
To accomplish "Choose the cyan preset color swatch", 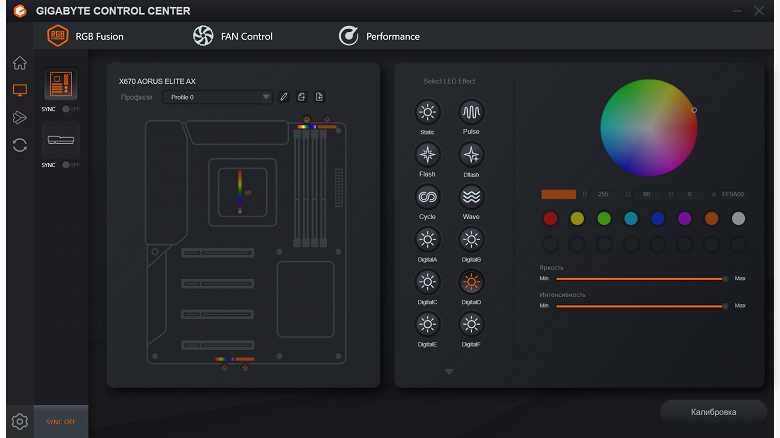I will click(x=631, y=218).
